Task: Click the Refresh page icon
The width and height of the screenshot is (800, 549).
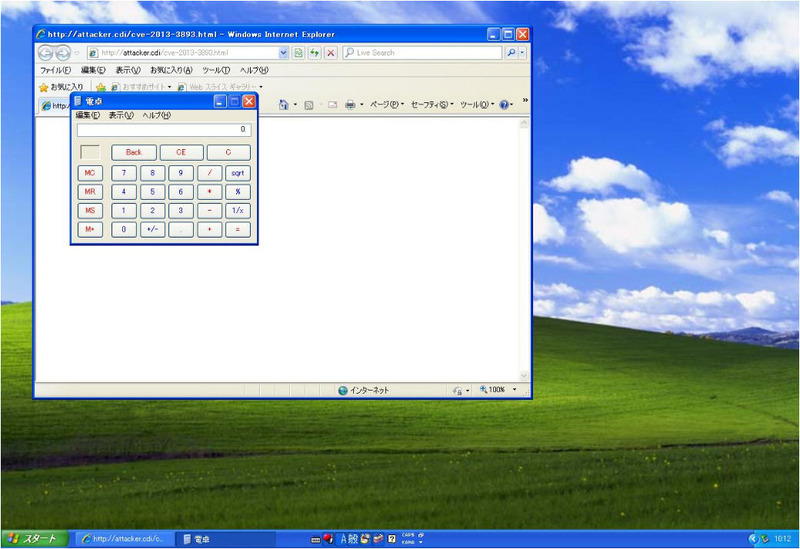Action: tap(315, 53)
